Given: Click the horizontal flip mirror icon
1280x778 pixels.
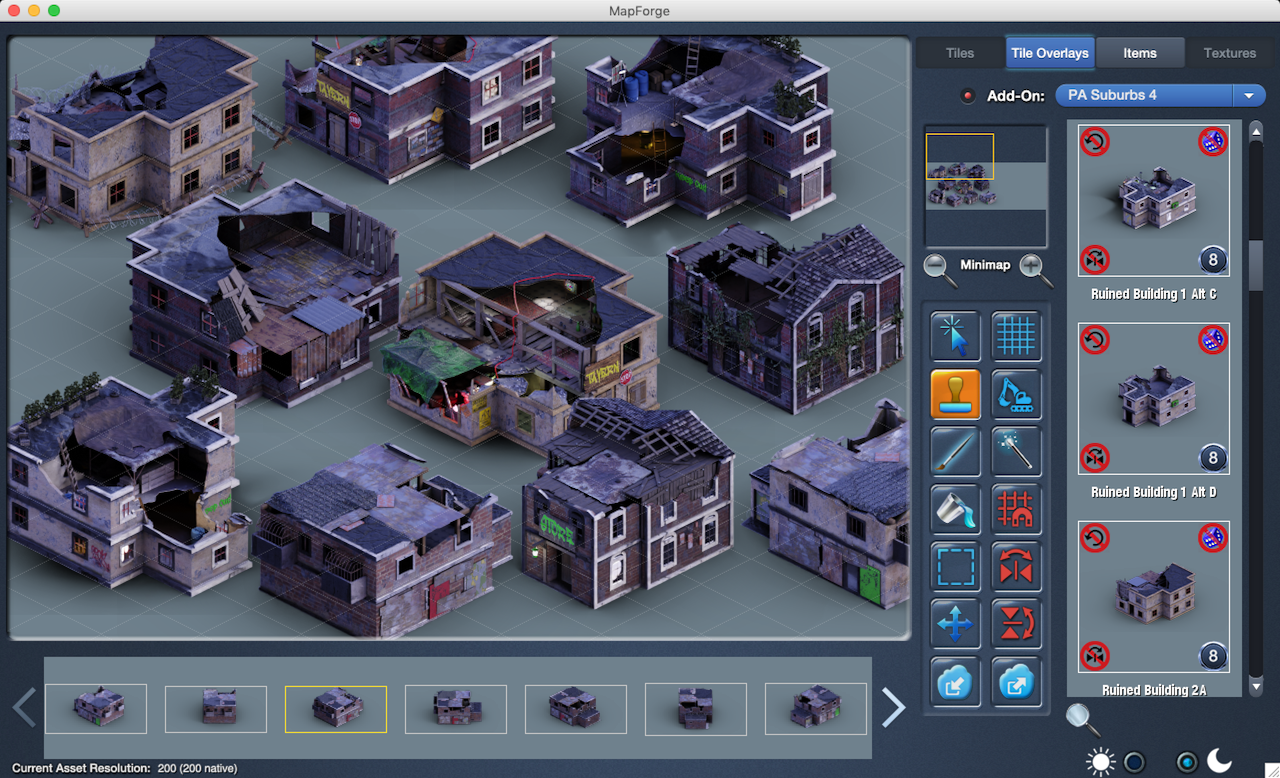Looking at the screenshot, I should click(1017, 567).
